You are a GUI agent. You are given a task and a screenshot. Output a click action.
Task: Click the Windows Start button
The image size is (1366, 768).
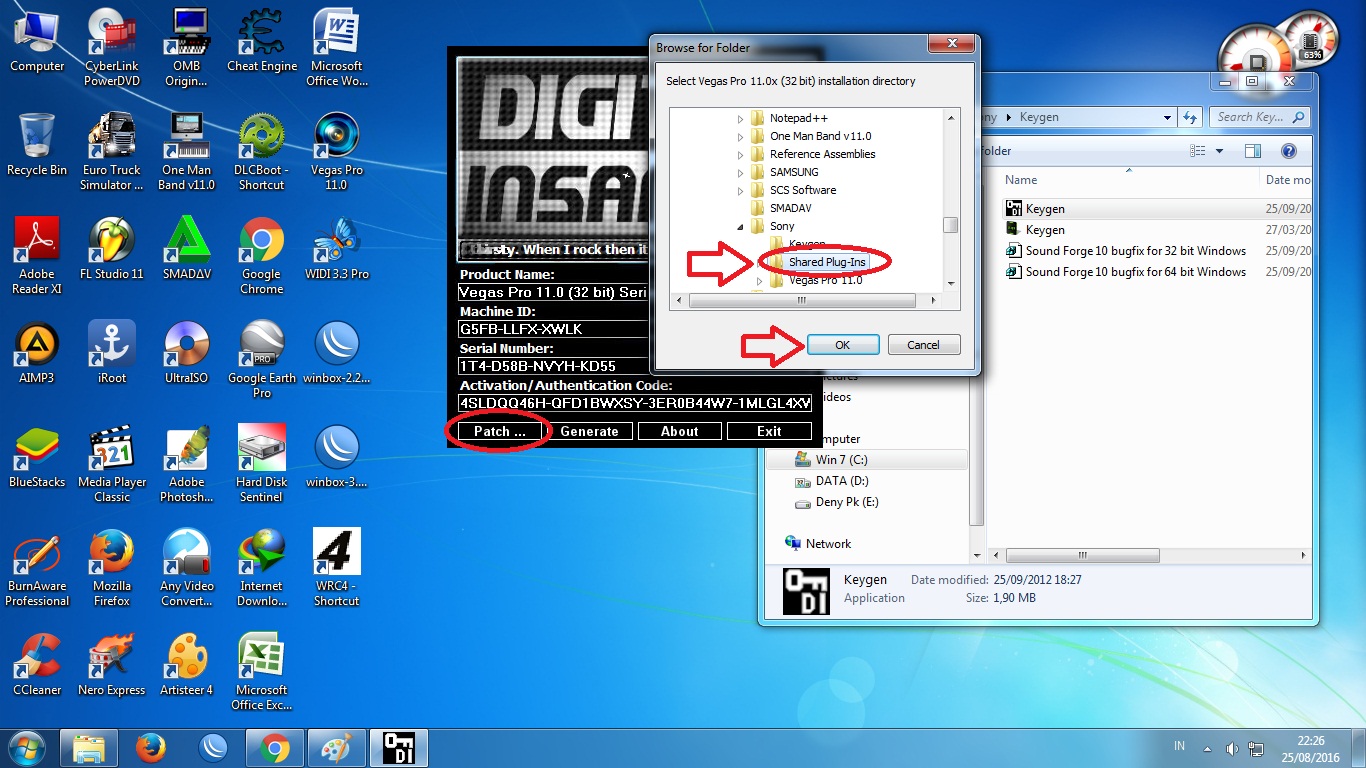coord(25,747)
